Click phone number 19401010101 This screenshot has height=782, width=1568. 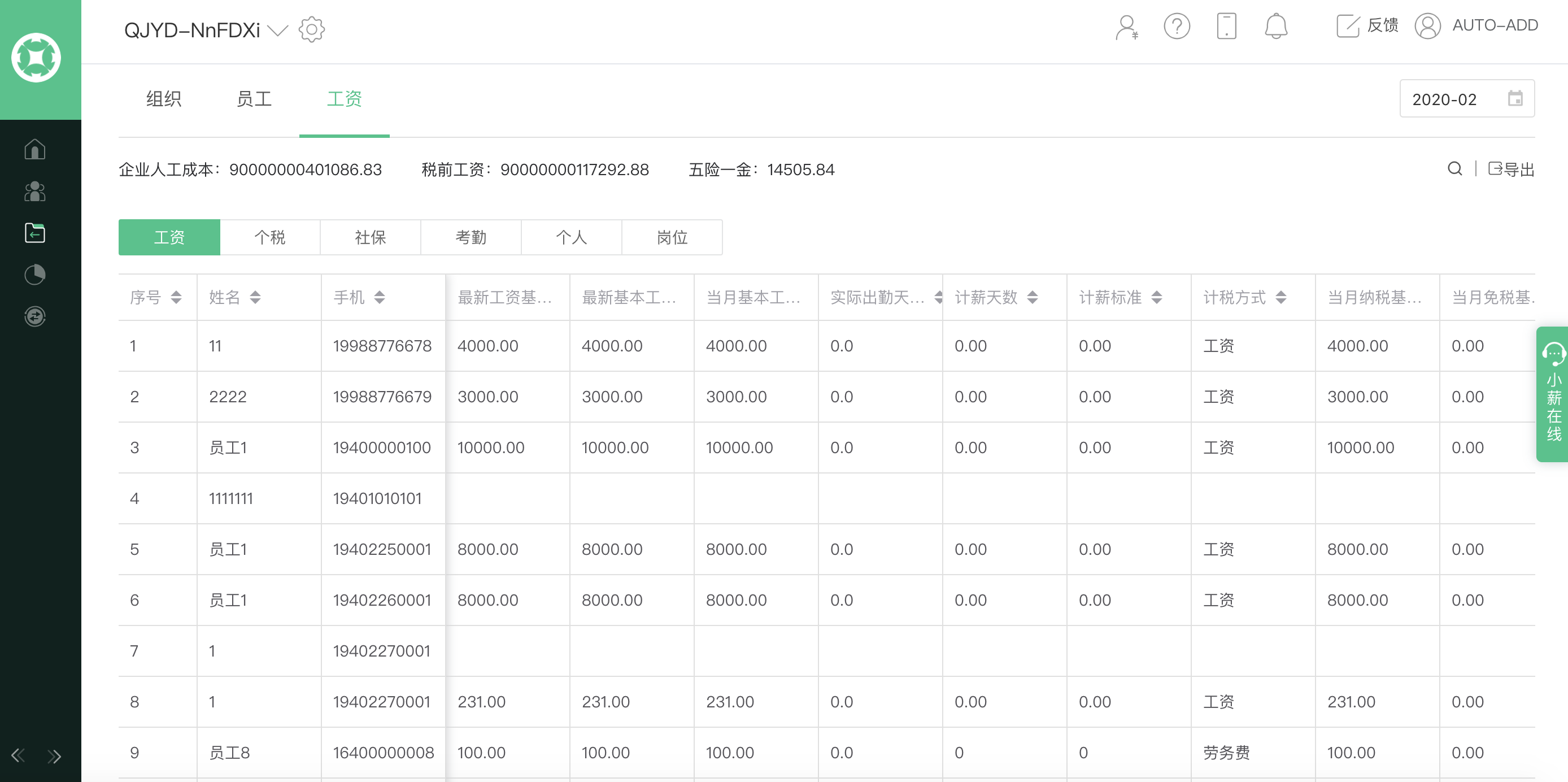click(x=377, y=499)
